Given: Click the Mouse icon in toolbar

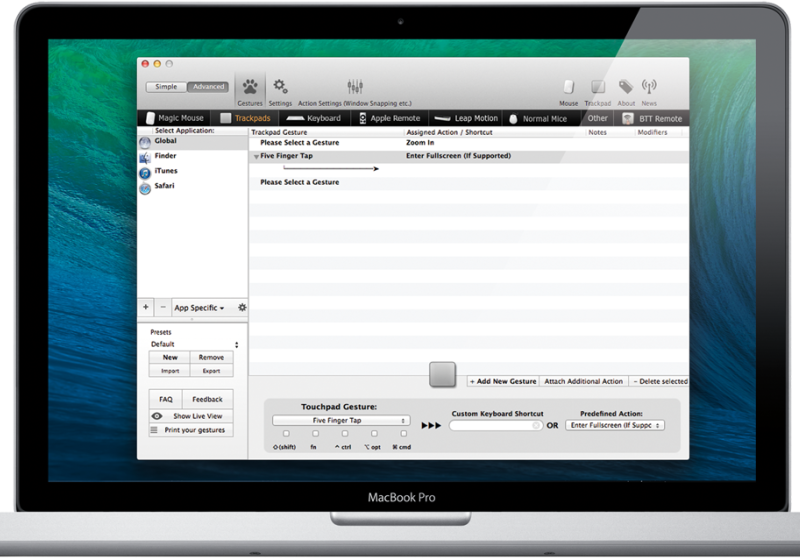Looking at the screenshot, I should 568,89.
